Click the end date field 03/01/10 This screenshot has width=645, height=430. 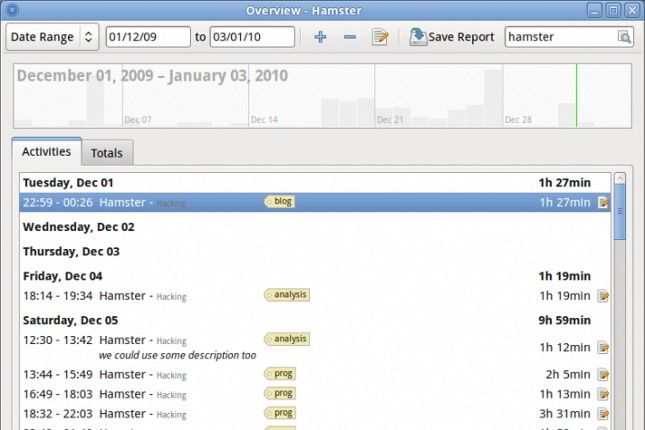click(x=252, y=37)
